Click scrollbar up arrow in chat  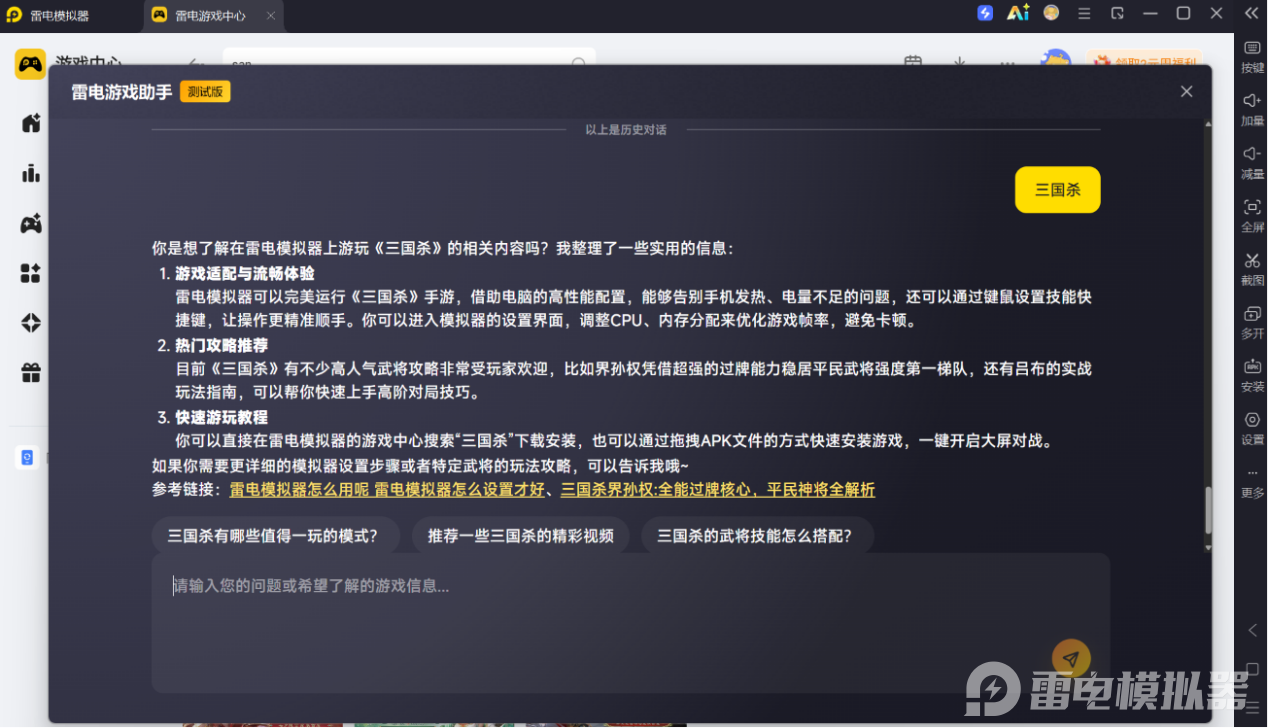click(1207, 124)
